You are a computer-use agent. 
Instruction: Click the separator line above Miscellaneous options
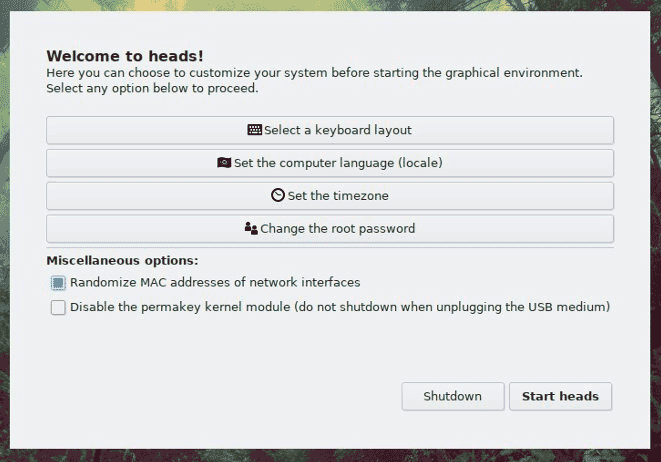coord(330,248)
